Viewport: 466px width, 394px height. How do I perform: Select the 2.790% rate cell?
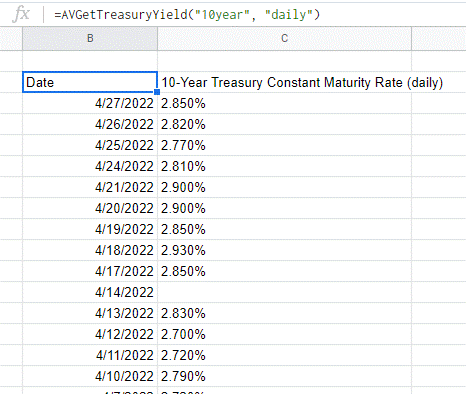tap(284, 376)
